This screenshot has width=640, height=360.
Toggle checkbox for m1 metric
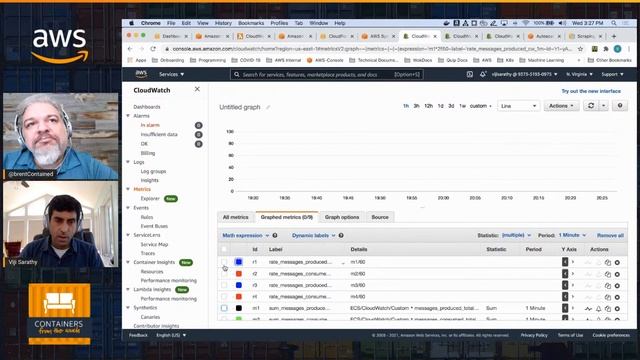[224, 308]
